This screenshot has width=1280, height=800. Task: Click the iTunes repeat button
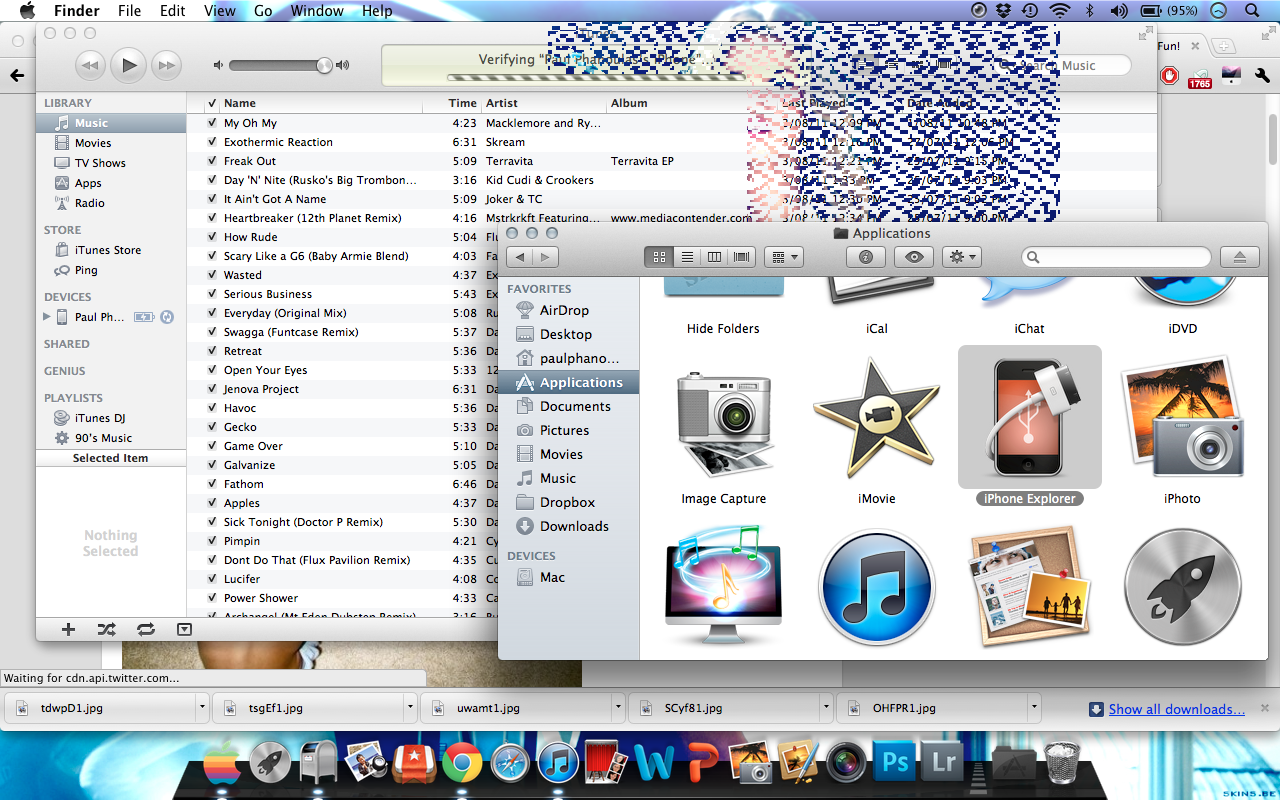pyautogui.click(x=146, y=629)
